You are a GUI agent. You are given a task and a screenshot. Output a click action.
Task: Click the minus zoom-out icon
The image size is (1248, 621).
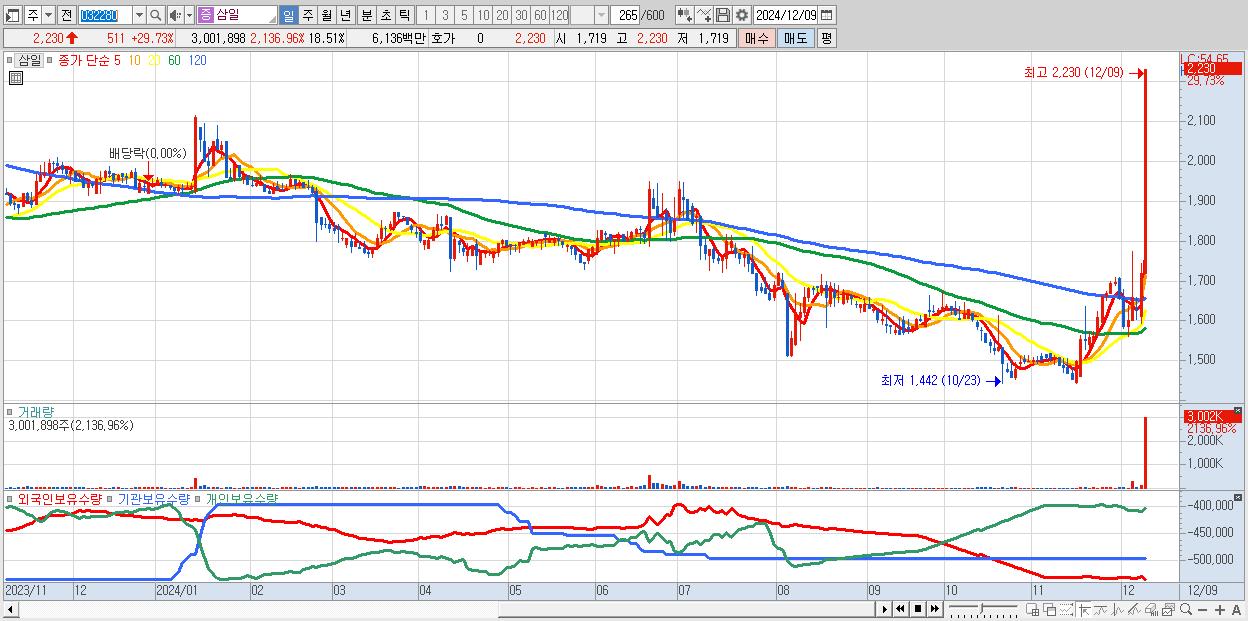1203,609
